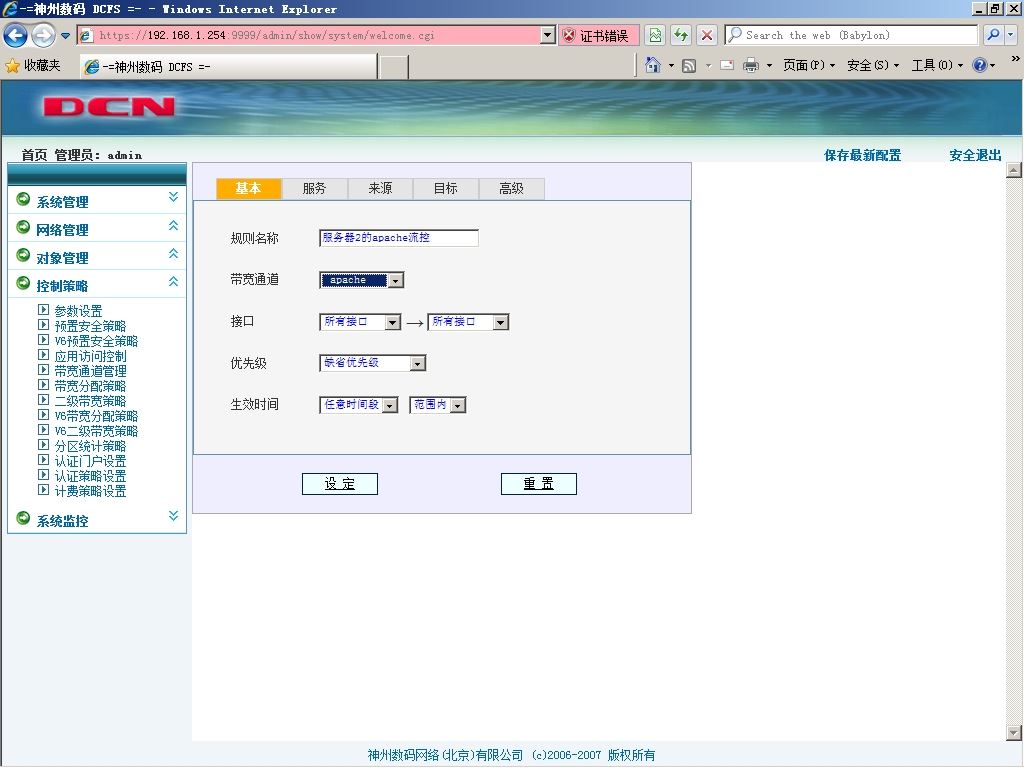Click the 设定 submit button

[340, 484]
